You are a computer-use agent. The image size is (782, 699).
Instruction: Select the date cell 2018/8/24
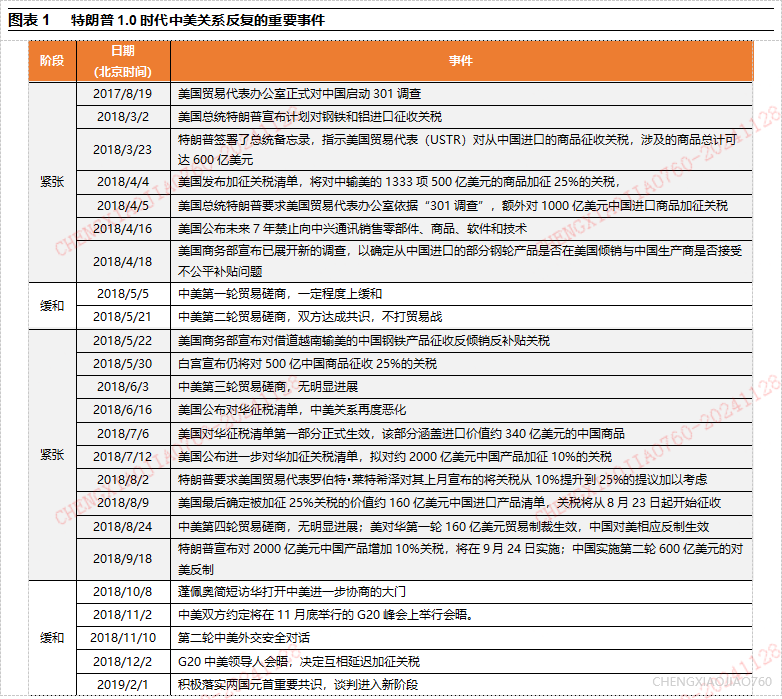pyautogui.click(x=123, y=526)
